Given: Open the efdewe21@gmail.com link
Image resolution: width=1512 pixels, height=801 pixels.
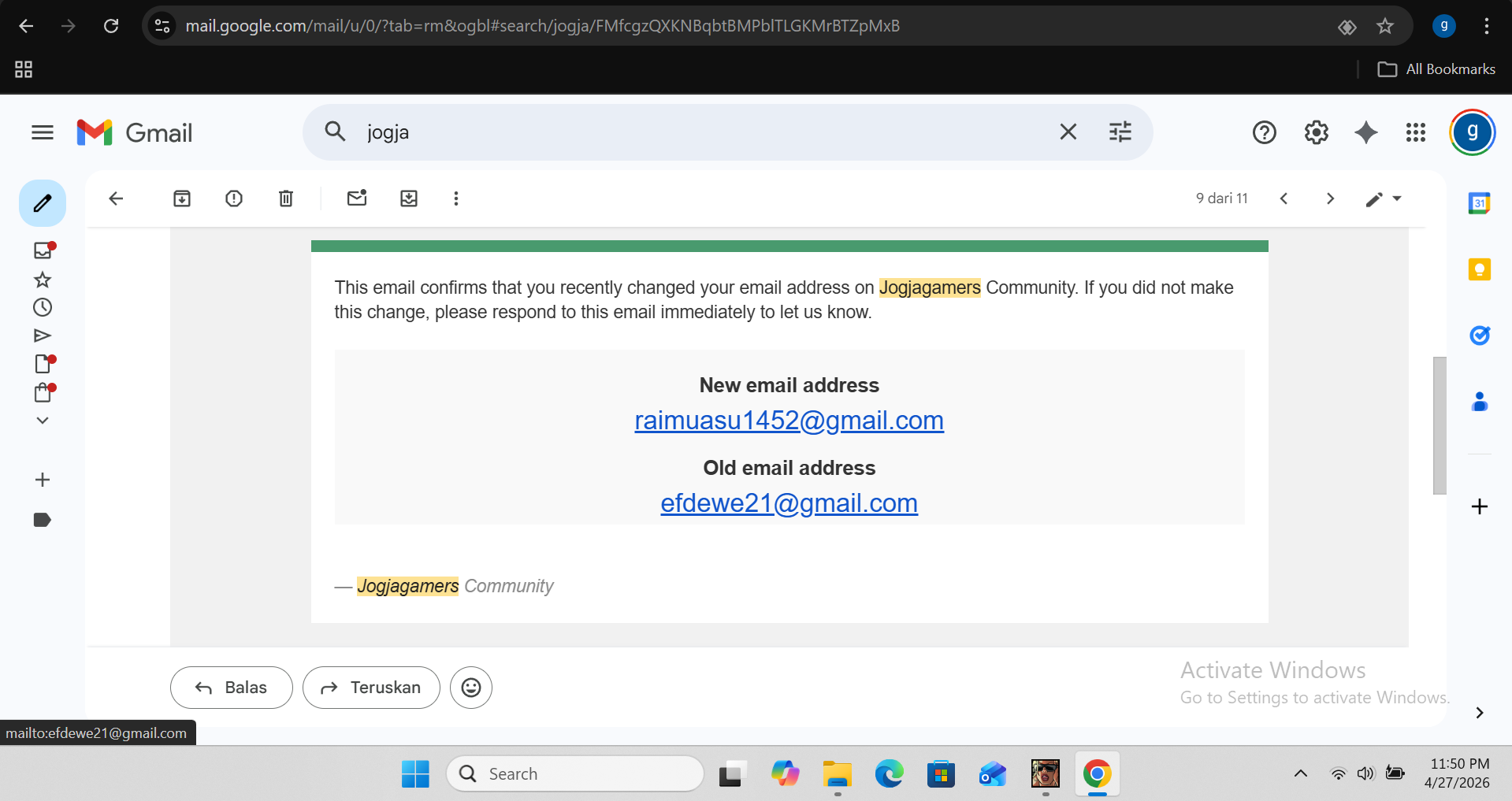Looking at the screenshot, I should click(x=789, y=503).
